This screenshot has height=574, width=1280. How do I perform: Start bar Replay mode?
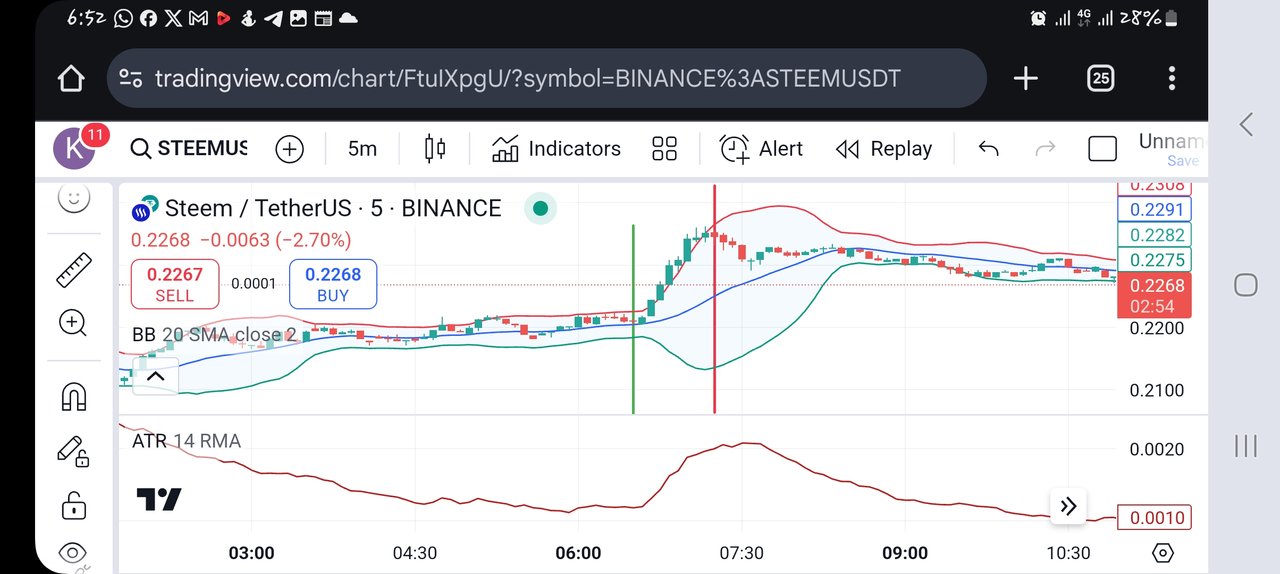pos(884,149)
